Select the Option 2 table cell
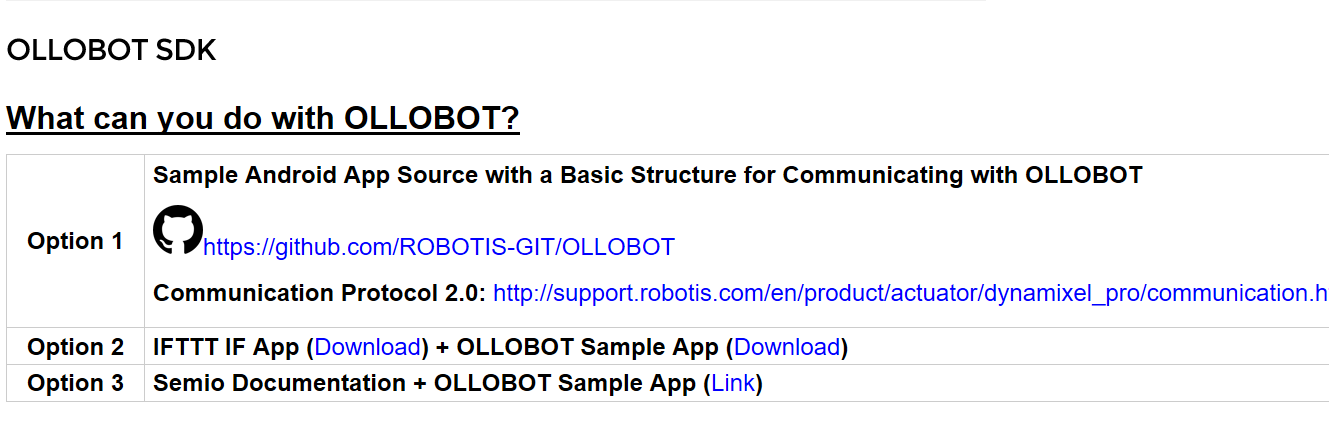This screenshot has height=441, width=1329. 75,347
